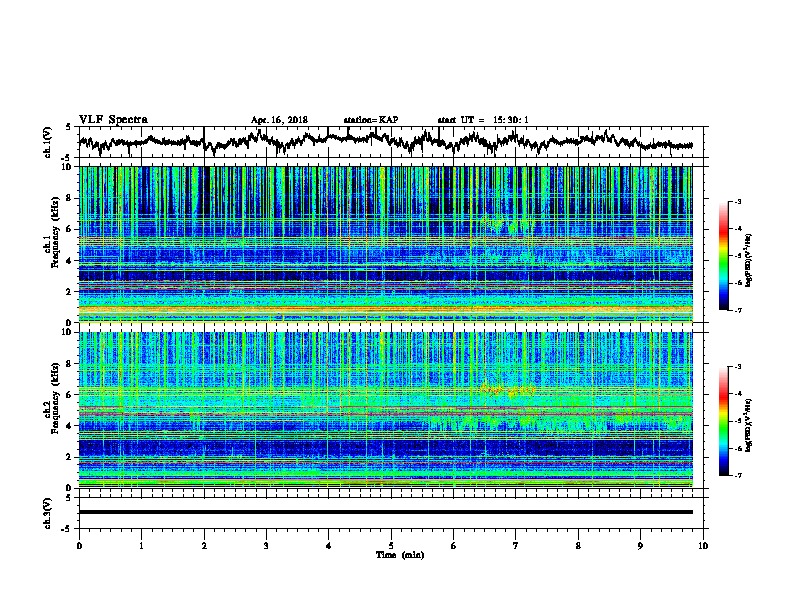Click the ch.2 spectrogram panel
Image resolution: width=792 pixels, height=612 pixels.
coord(385,410)
